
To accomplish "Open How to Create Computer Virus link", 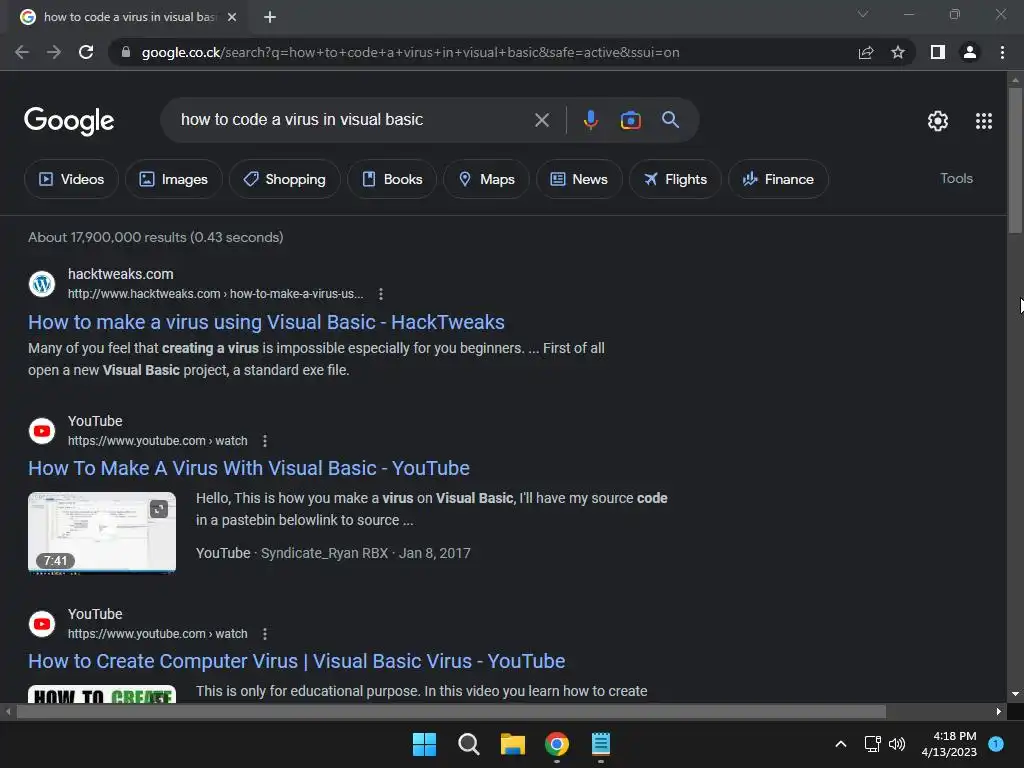I will point(296,661).
